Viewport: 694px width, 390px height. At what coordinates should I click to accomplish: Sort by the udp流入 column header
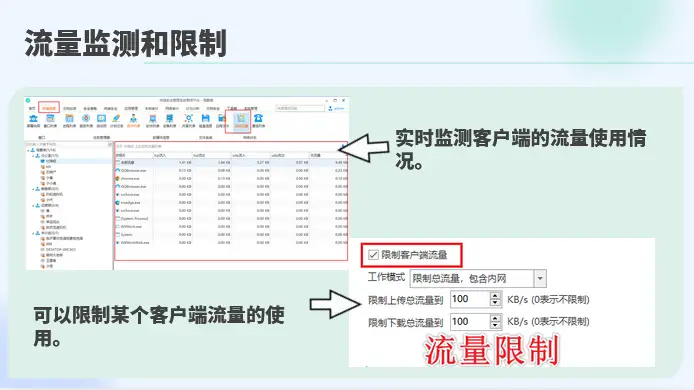(x=251, y=155)
